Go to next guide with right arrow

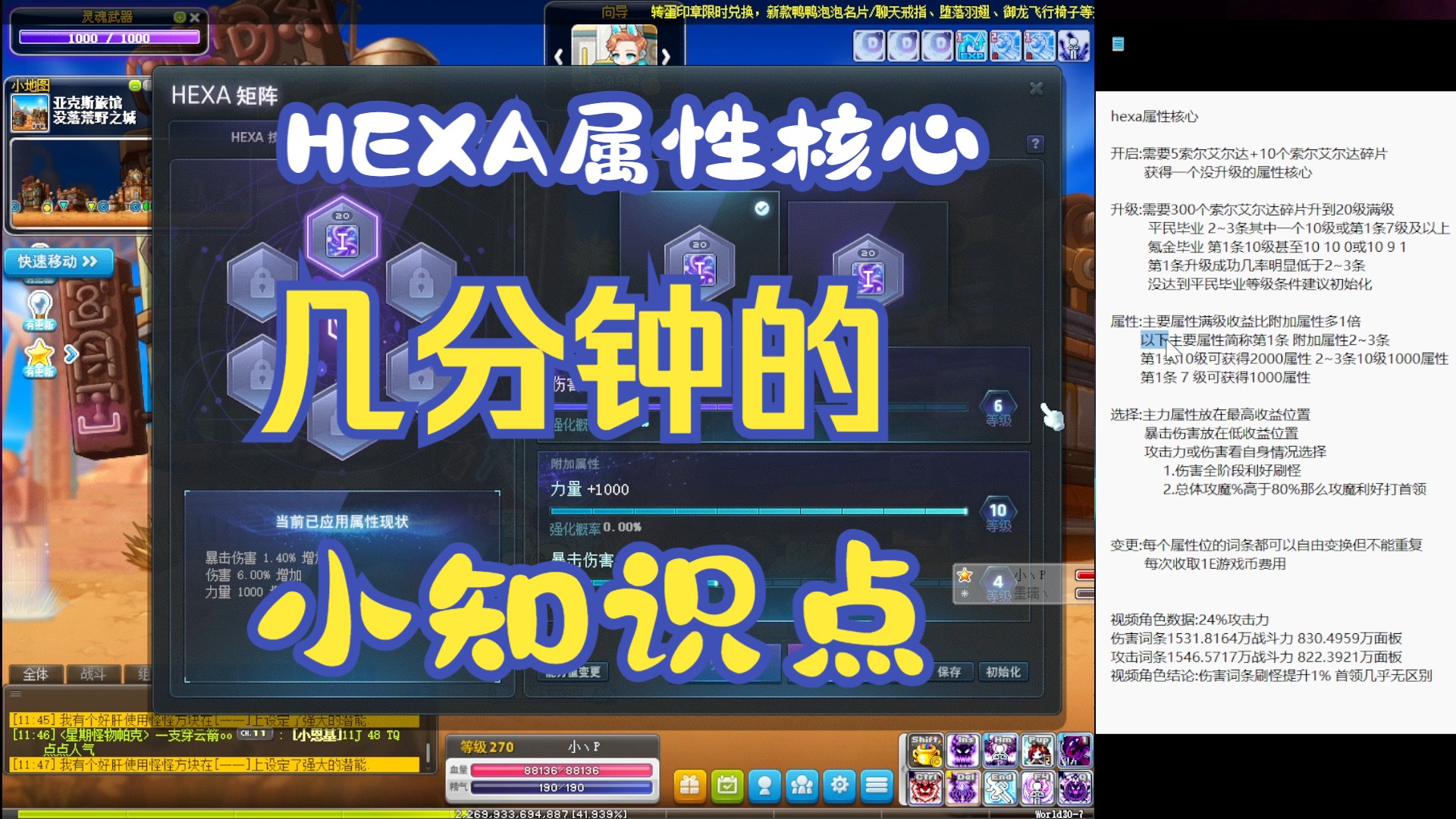click(665, 57)
